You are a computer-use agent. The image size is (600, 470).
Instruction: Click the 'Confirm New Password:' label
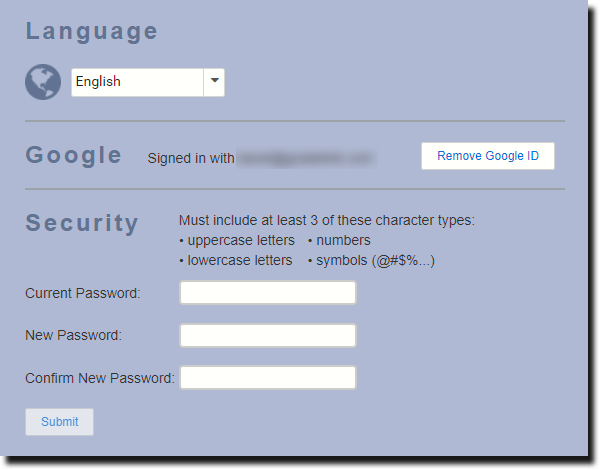pos(100,377)
